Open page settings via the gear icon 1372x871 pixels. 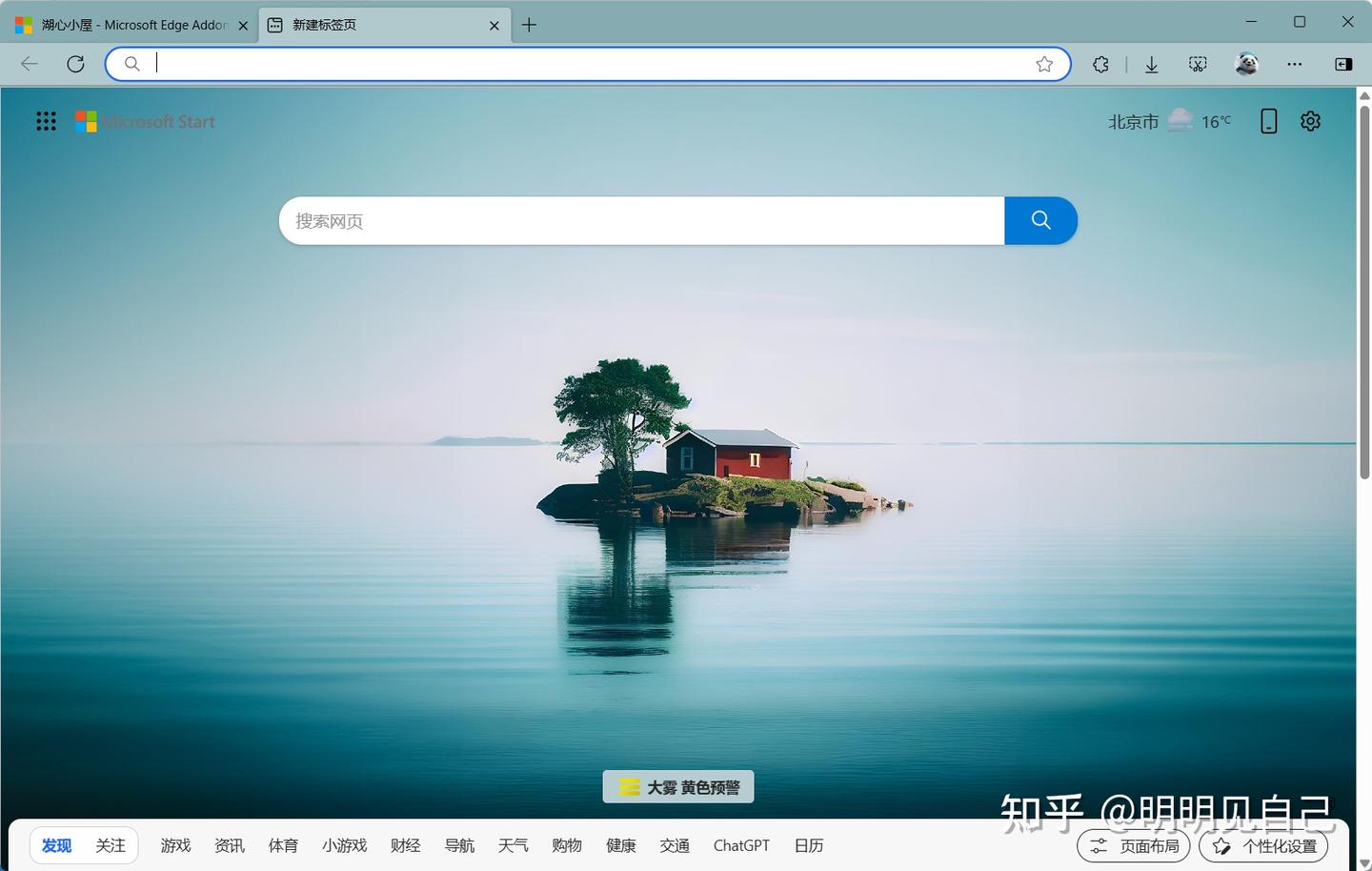point(1310,121)
